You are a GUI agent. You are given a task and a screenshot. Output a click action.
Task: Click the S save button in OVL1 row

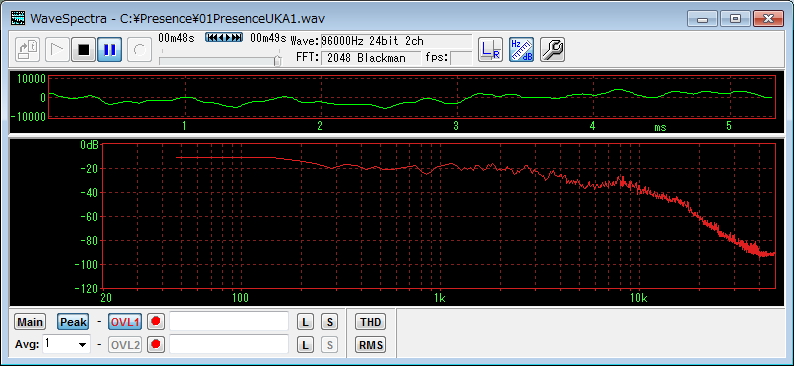click(x=330, y=321)
